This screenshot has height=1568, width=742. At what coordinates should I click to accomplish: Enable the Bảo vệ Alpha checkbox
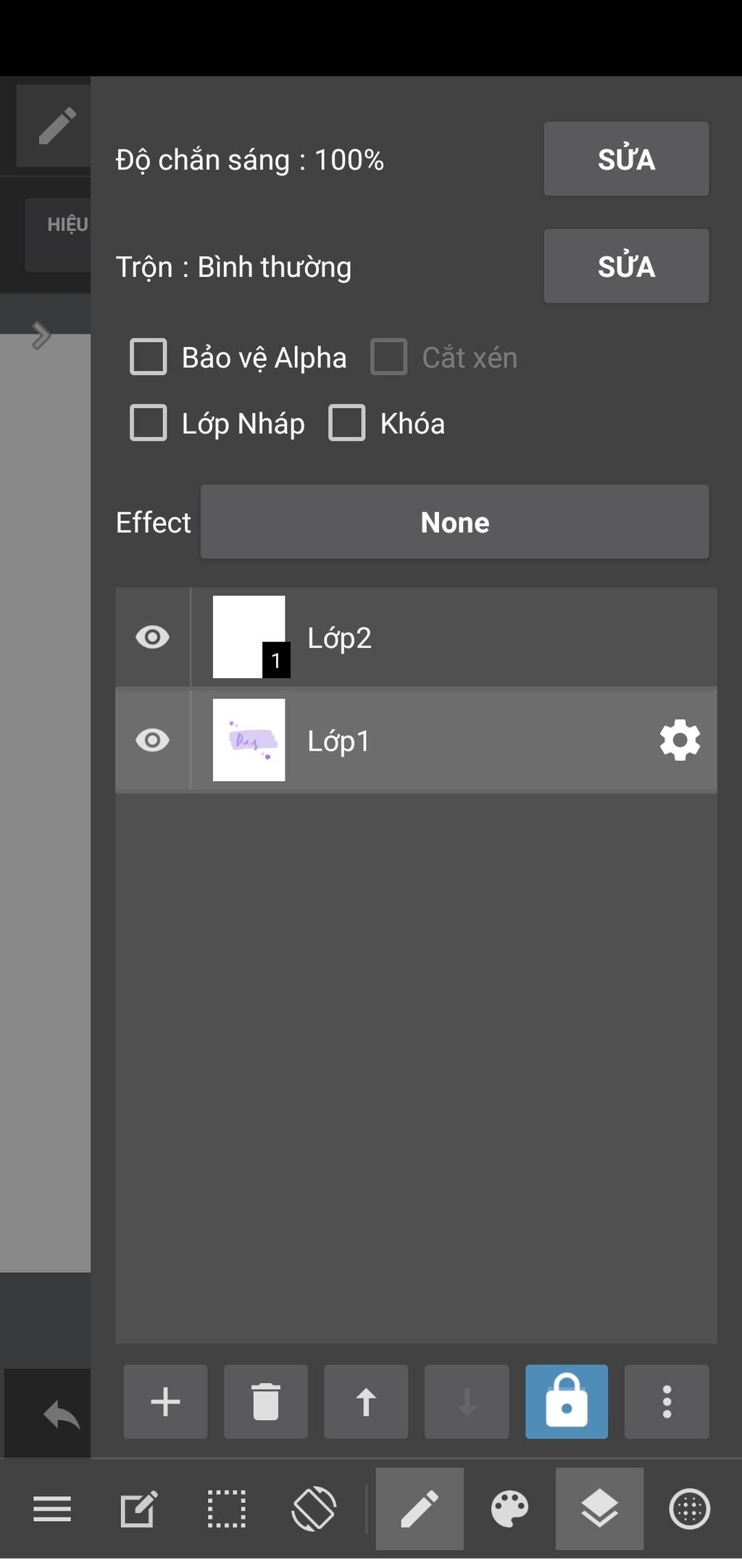pyautogui.click(x=149, y=357)
